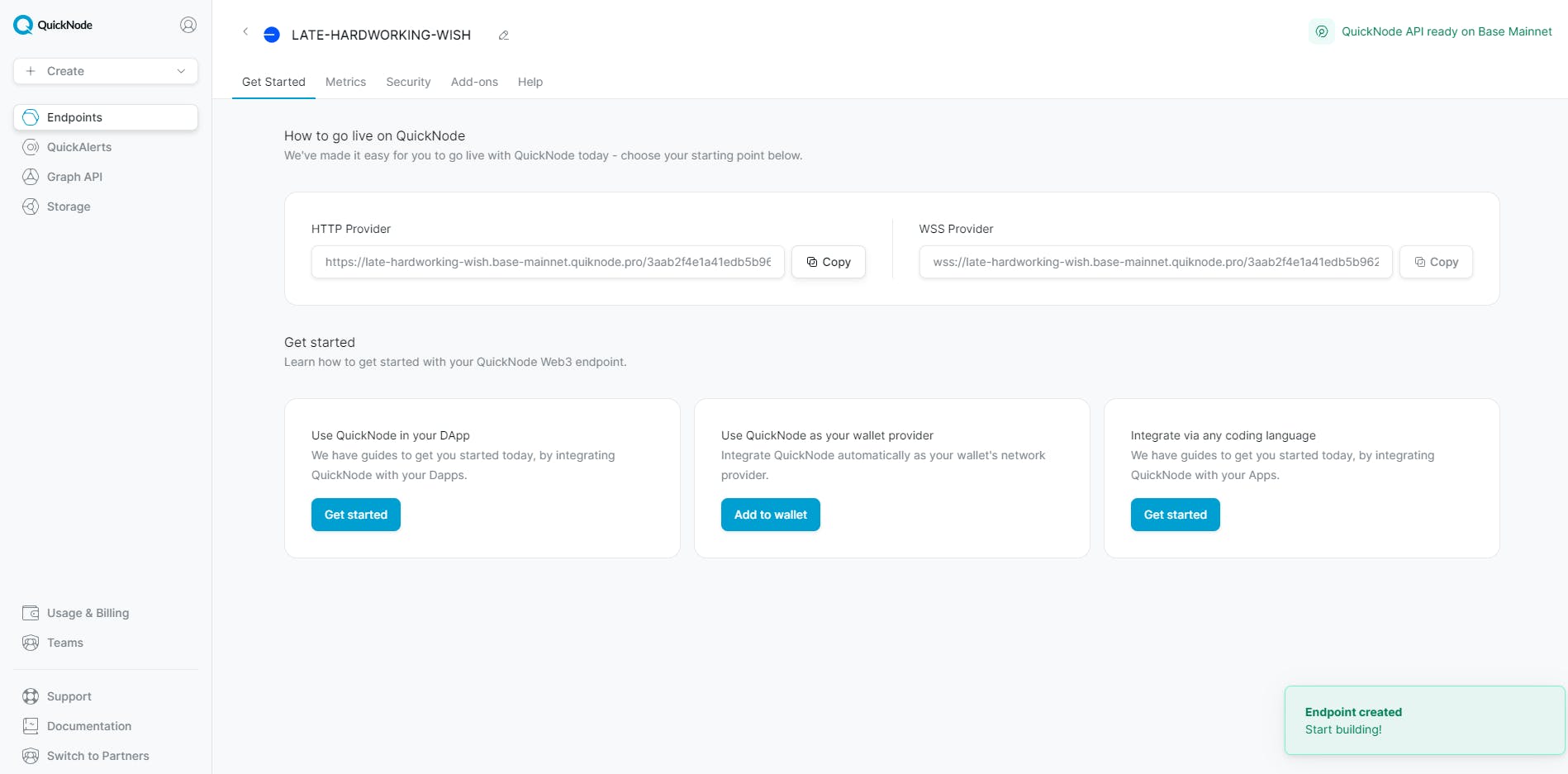The width and height of the screenshot is (1568, 774).
Task: Edit the endpoint name with pencil icon
Action: 503,35
